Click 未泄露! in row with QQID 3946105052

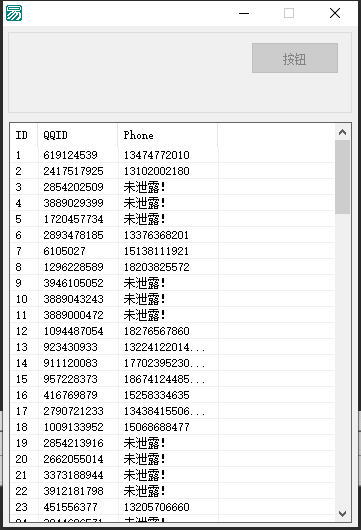pos(144,283)
